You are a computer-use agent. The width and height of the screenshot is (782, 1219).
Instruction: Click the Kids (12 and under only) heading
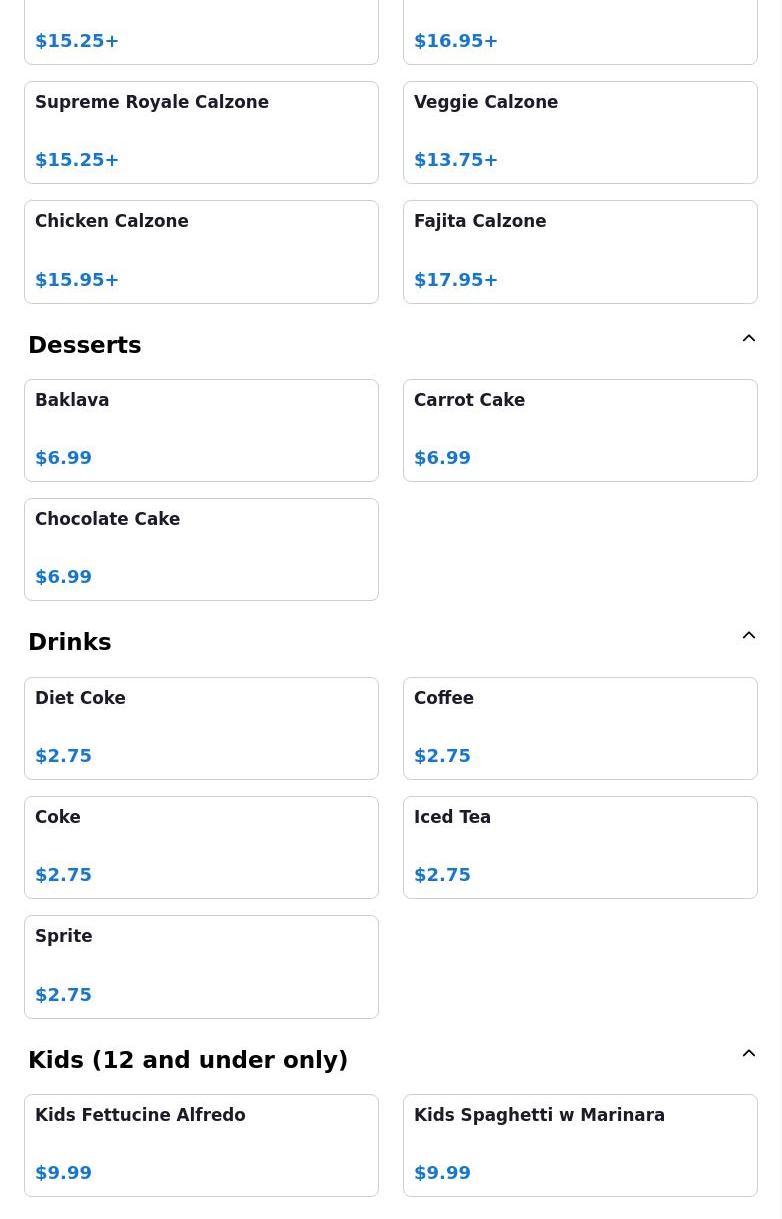188,1060
